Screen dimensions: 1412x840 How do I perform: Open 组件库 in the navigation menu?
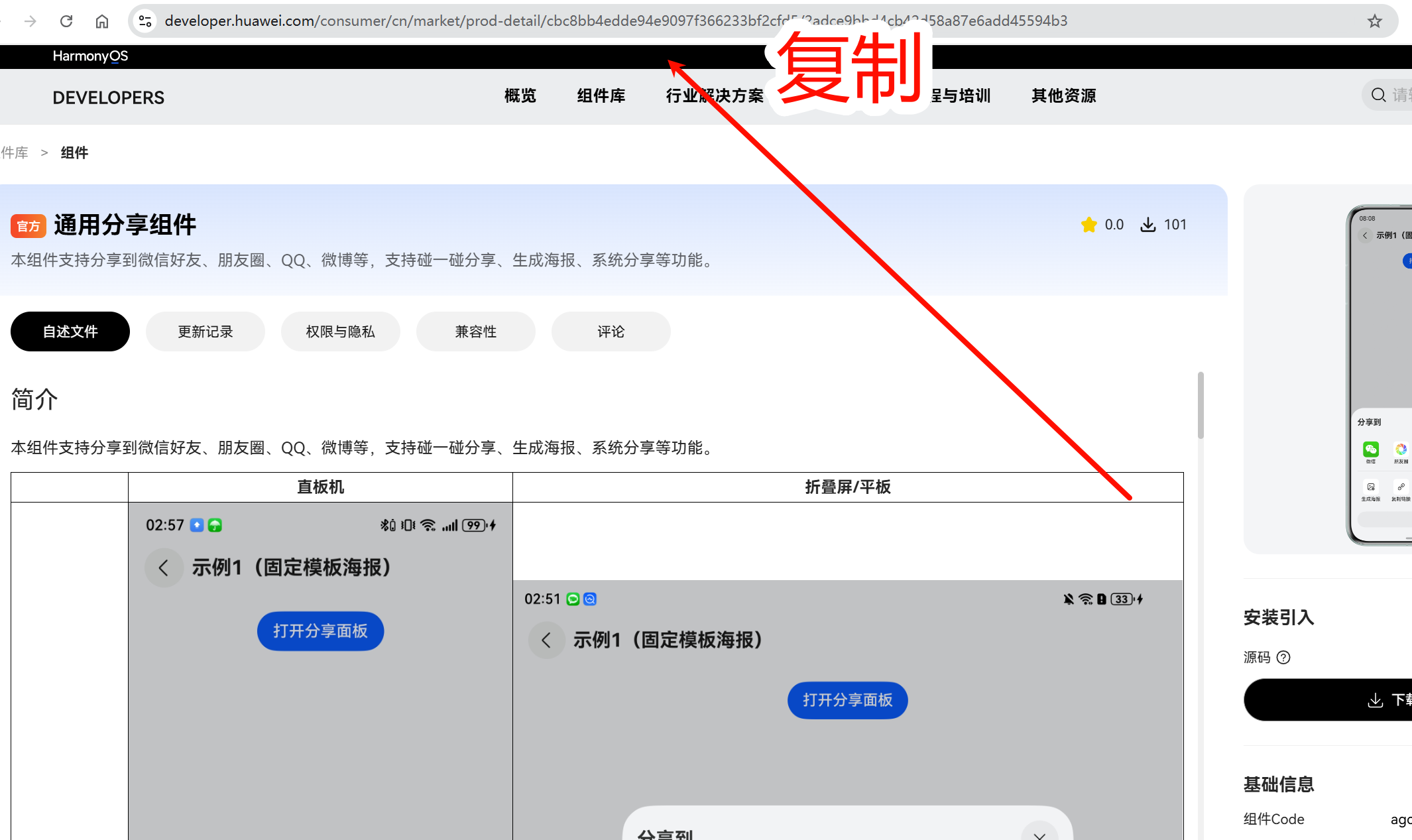point(601,95)
